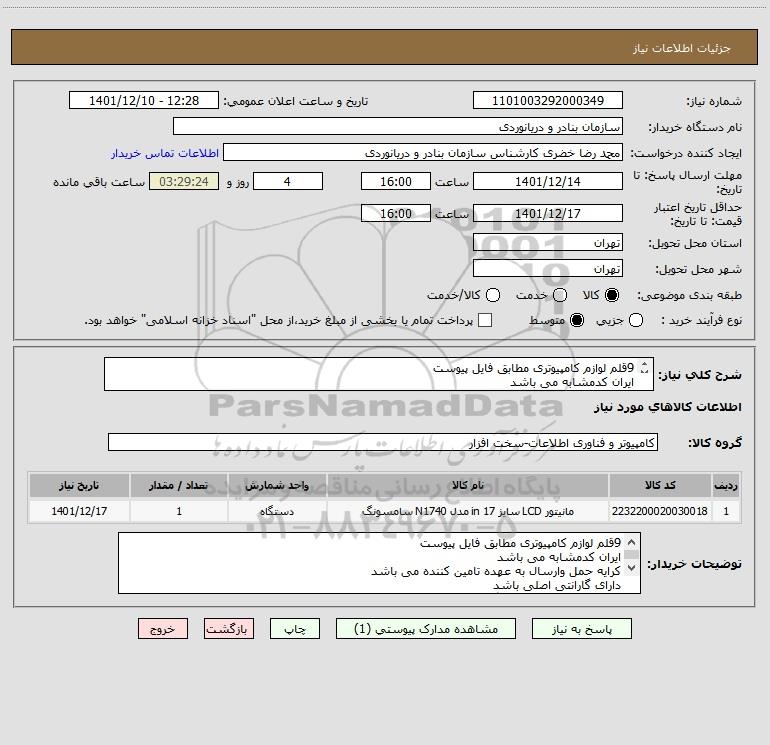Image resolution: width=770 pixels, height=745 pixels.
Task: Click the تاریخ نیاز column header
Action: tap(79, 485)
